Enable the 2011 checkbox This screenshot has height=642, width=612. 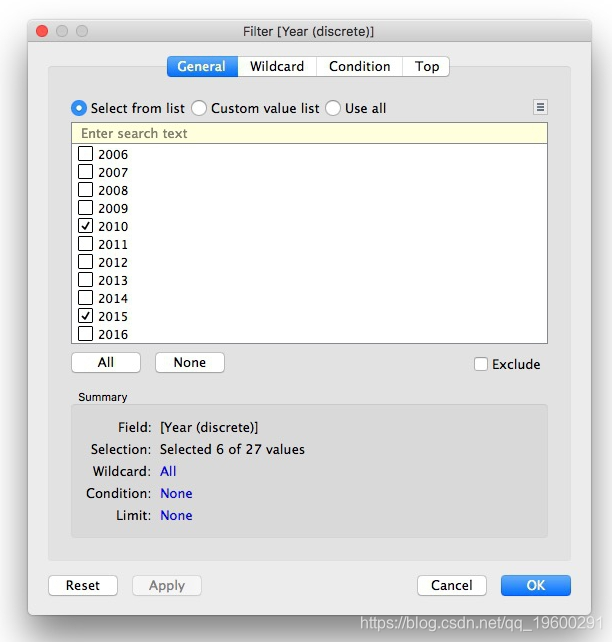click(x=85, y=244)
